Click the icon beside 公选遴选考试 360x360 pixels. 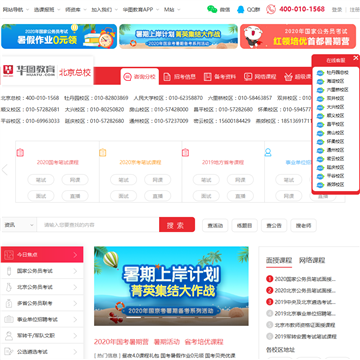click(9, 352)
